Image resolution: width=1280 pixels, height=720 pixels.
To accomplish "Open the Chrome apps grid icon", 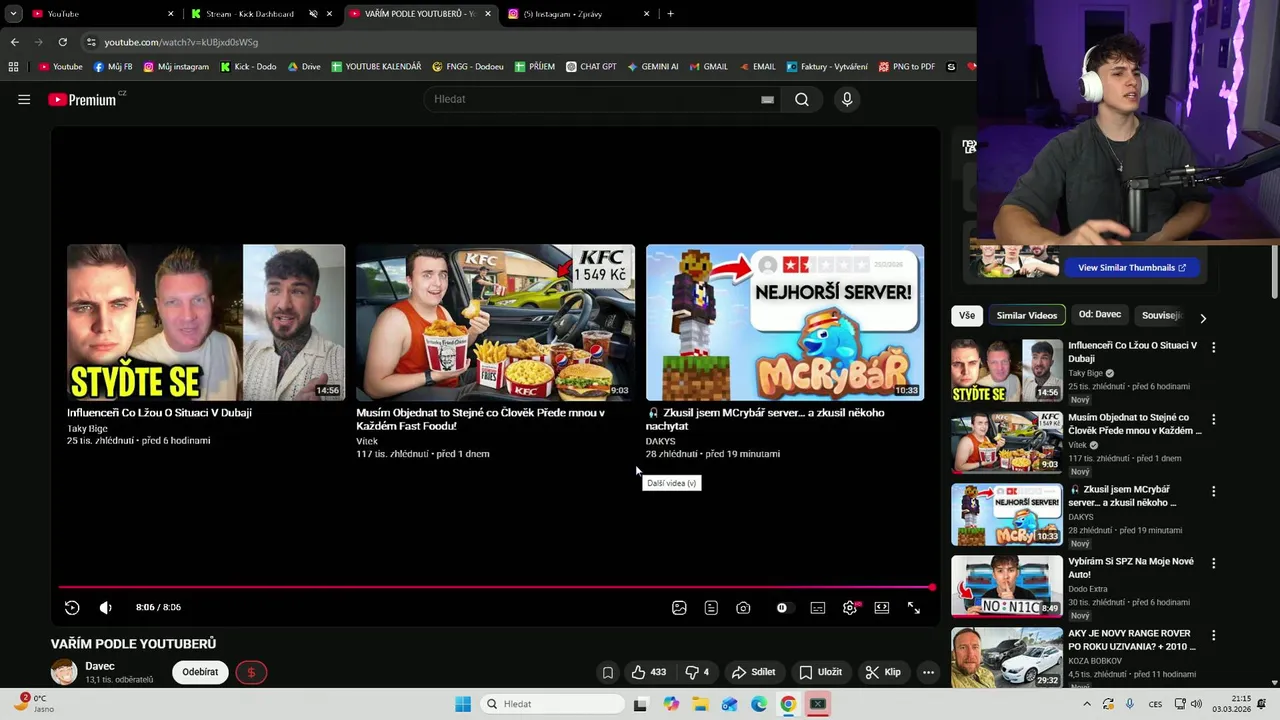I will (x=13, y=67).
